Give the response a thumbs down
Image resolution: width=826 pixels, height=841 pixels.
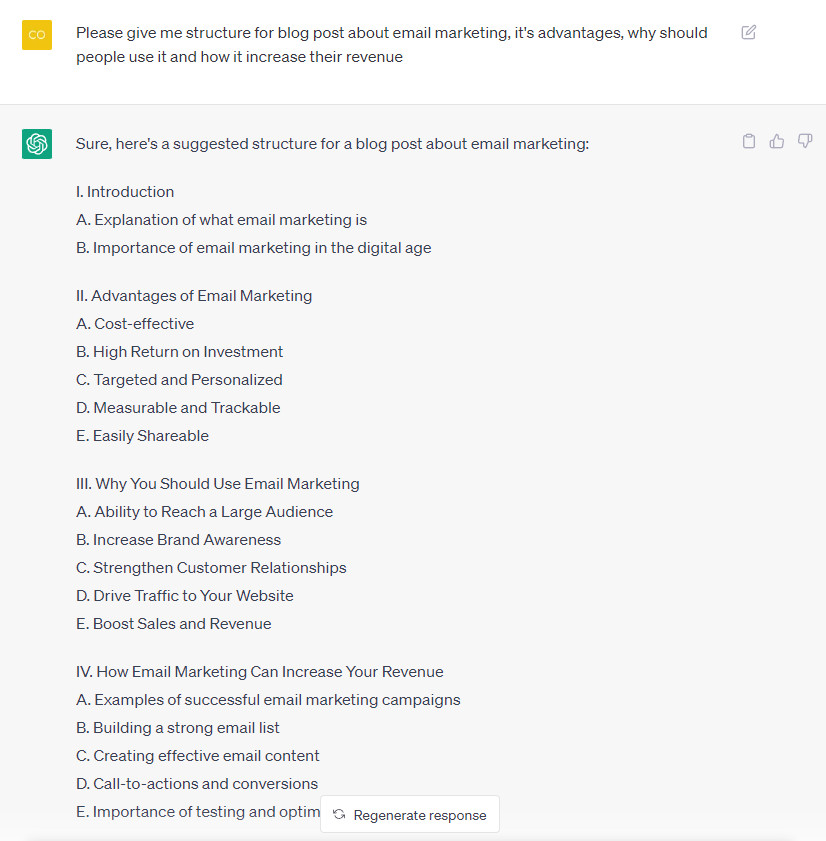point(805,142)
